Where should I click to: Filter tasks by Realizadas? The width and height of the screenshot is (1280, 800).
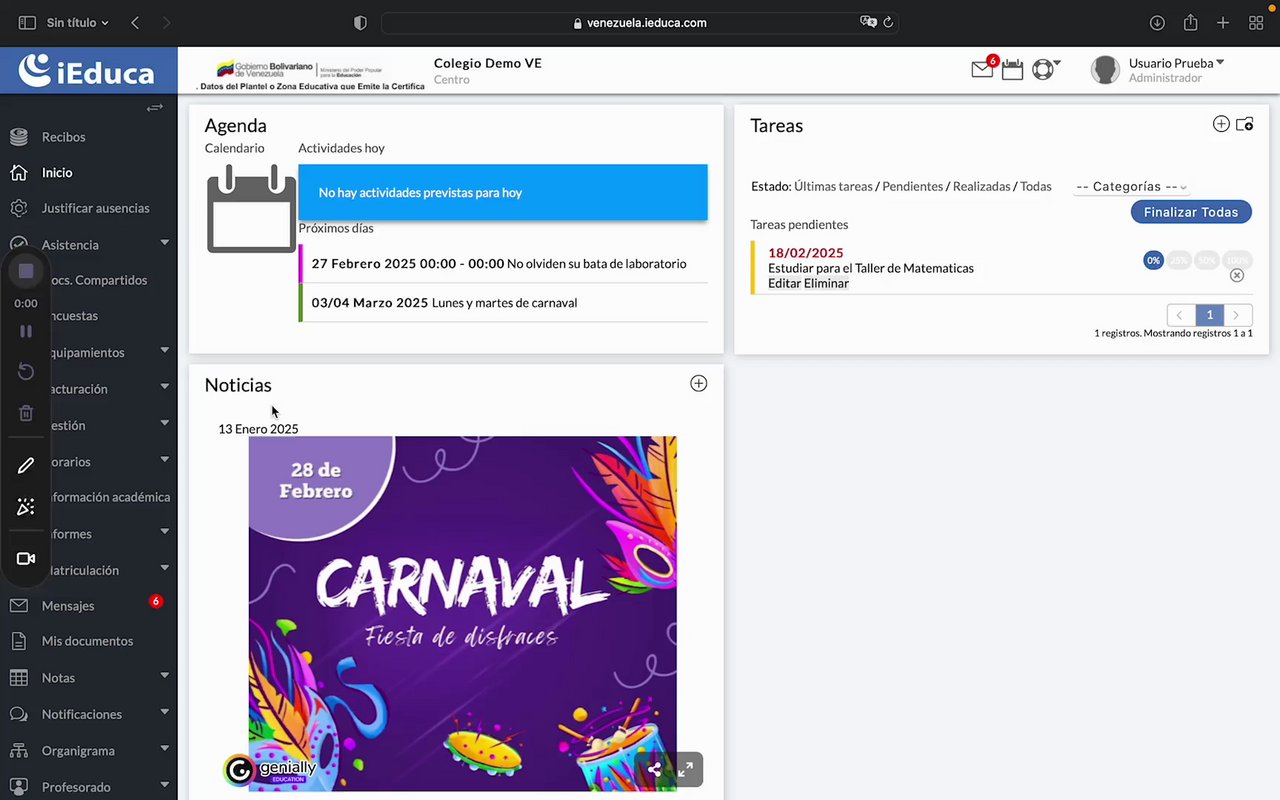tap(981, 186)
